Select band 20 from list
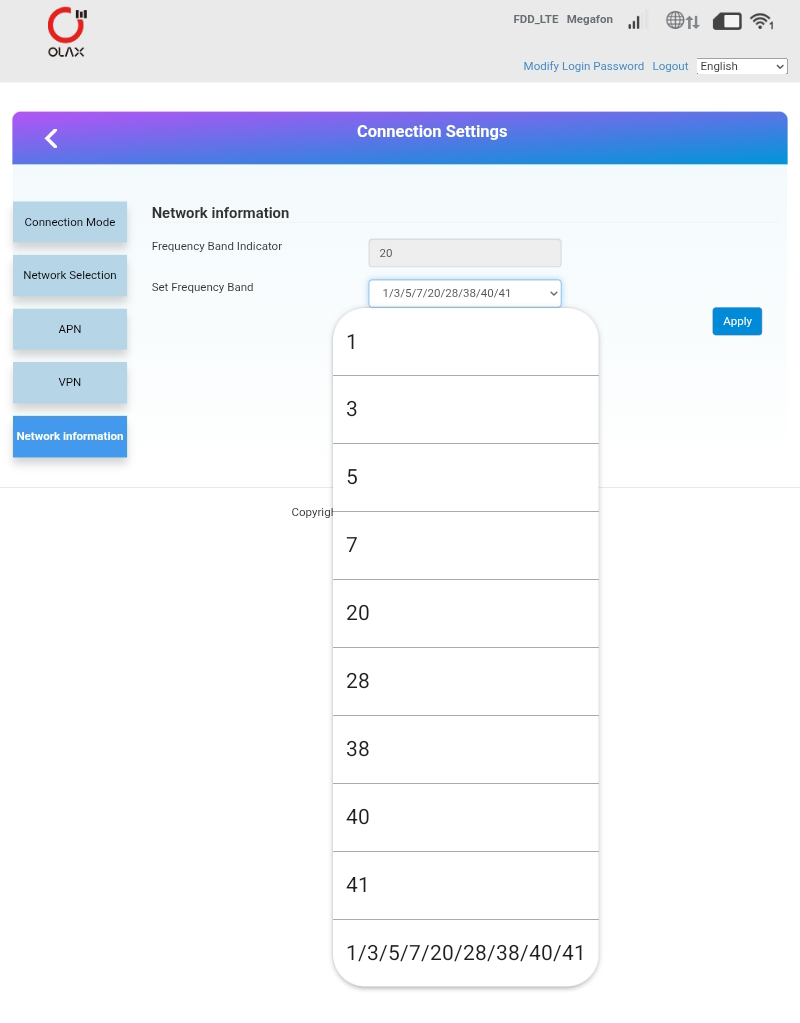 coord(465,613)
